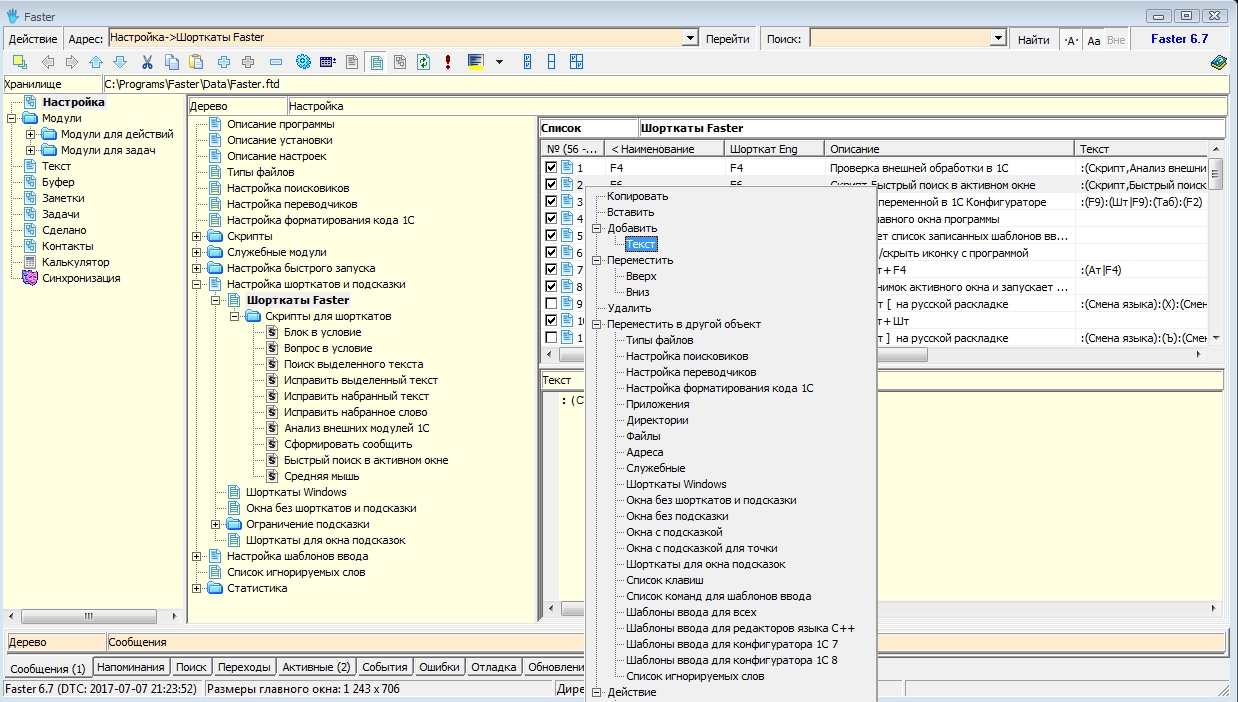This screenshot has width=1238, height=702.
Task: Click the gray tree-structure document icon
Action: click(400, 62)
